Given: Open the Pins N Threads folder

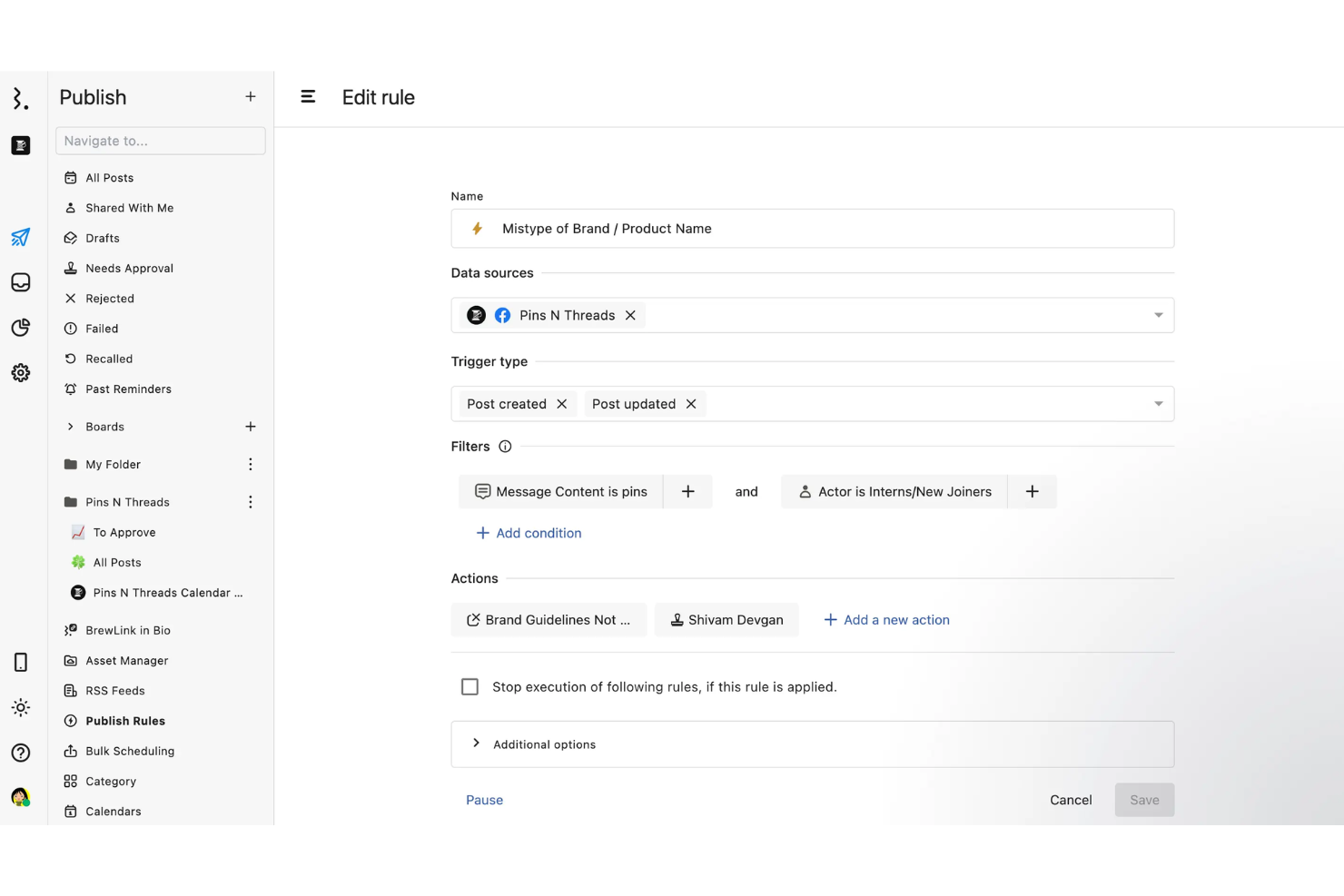Looking at the screenshot, I should (x=127, y=502).
